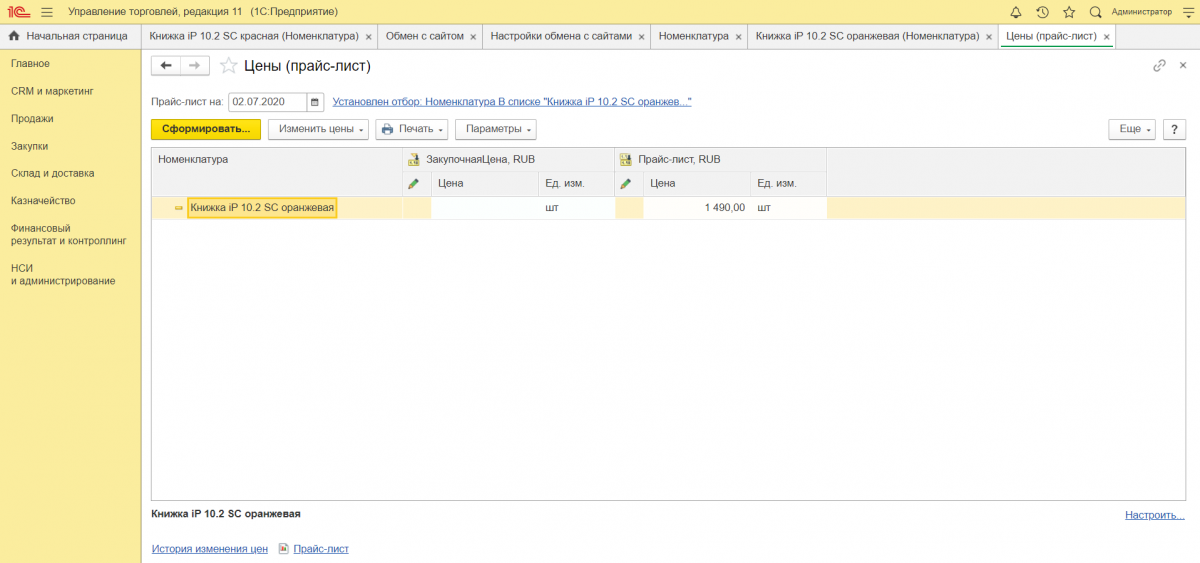Screen dimensions: 1200x563
Task: Open Склад и доставка section
Action: pyautogui.click(x=52, y=173)
